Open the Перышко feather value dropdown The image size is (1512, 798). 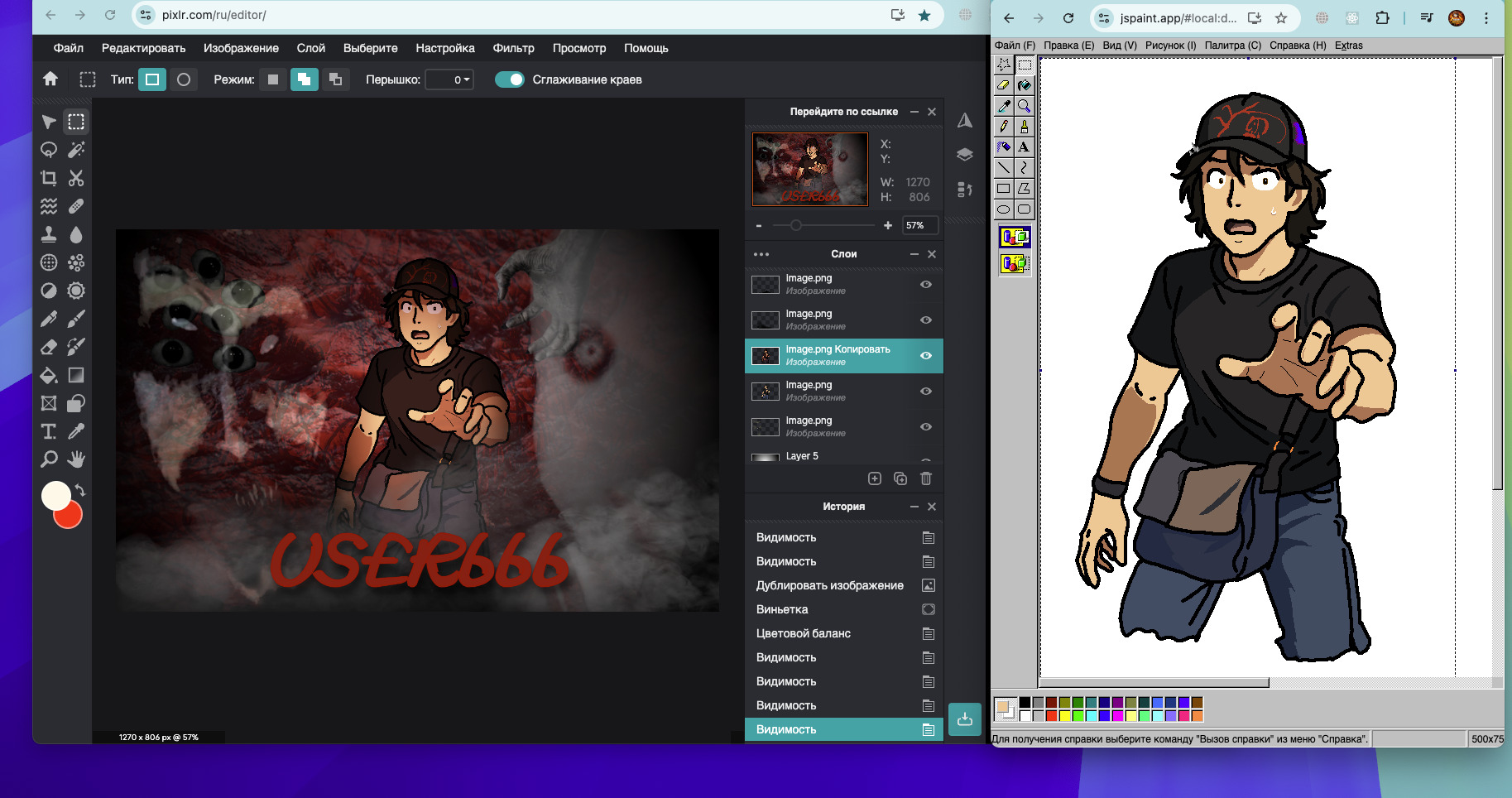[x=449, y=79]
